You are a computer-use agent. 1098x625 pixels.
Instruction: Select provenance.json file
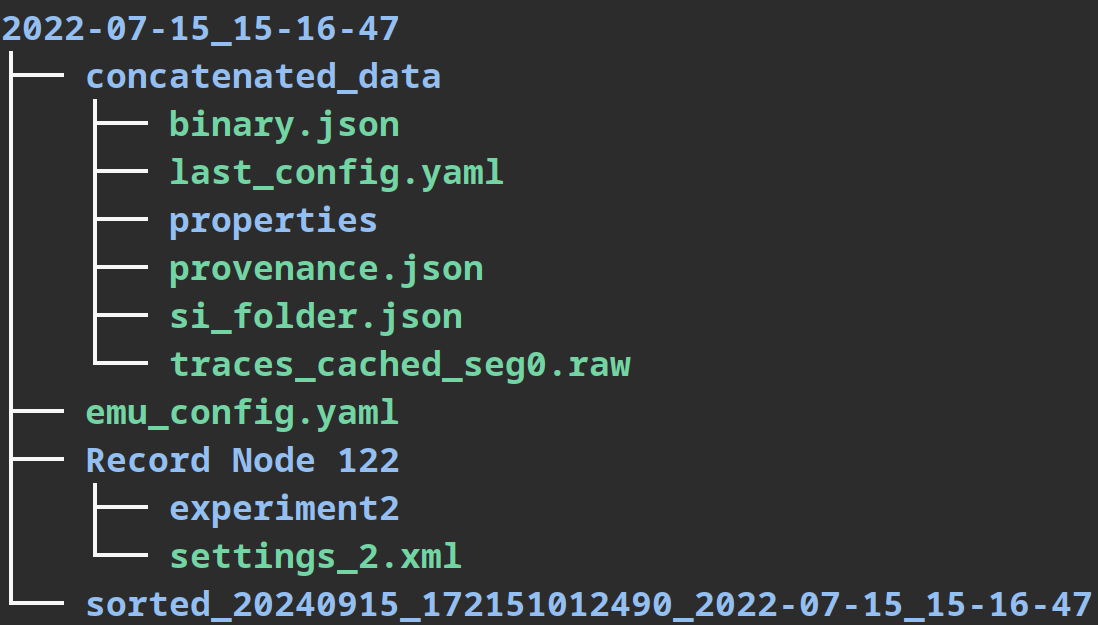click(326, 269)
